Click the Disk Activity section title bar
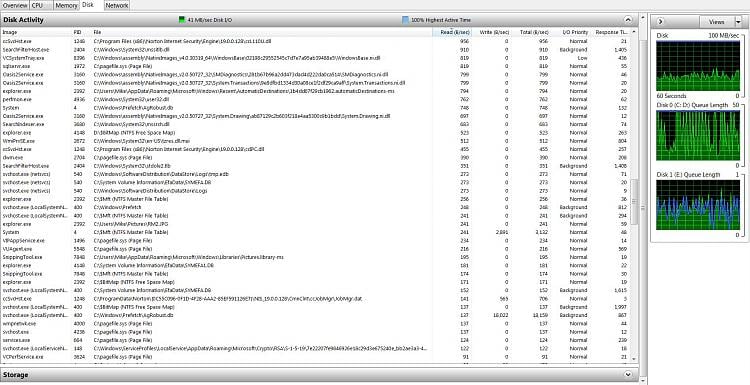This screenshot has height=385, width=750. tap(319, 20)
